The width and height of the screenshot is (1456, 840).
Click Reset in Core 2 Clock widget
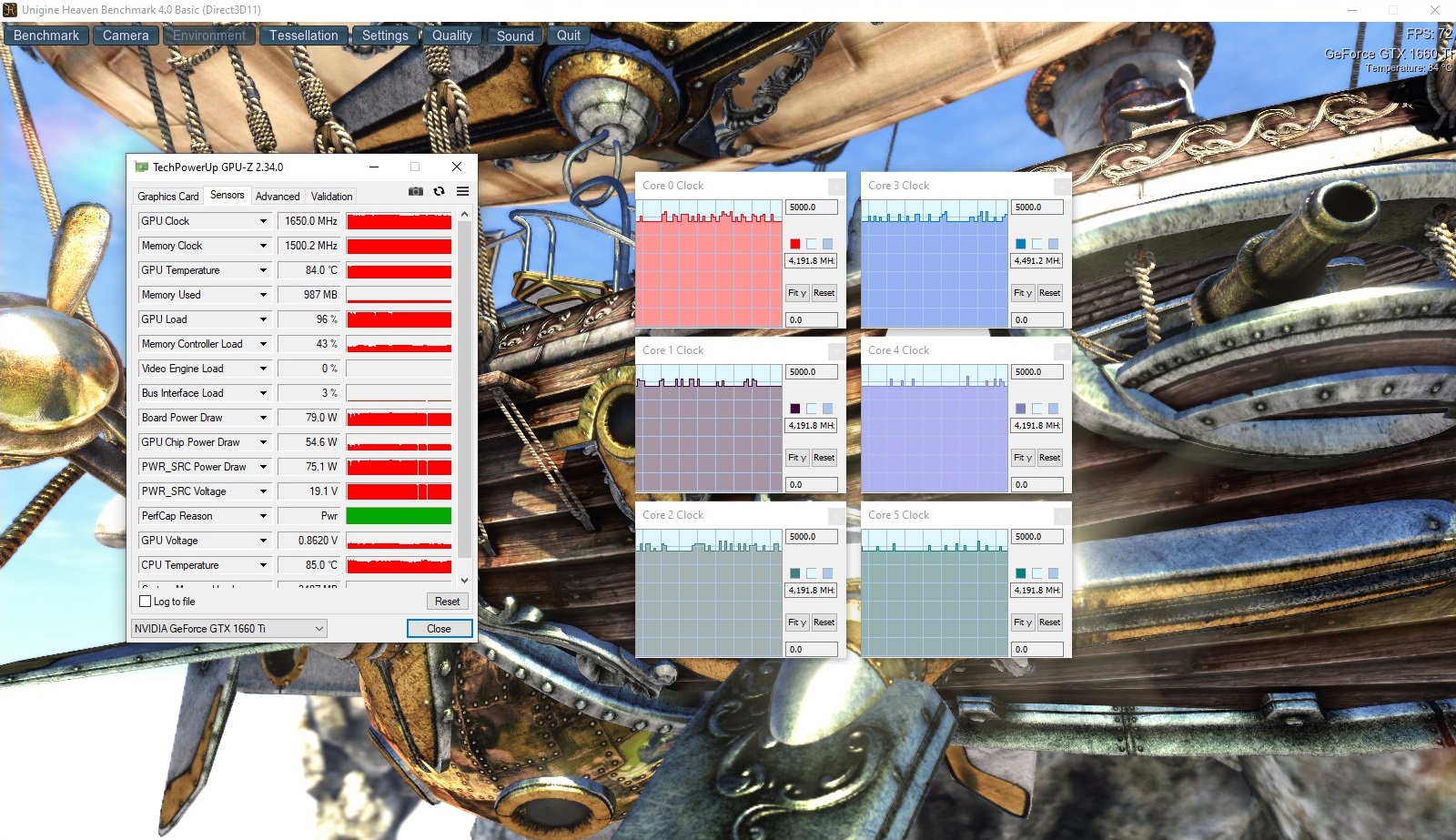(x=824, y=622)
